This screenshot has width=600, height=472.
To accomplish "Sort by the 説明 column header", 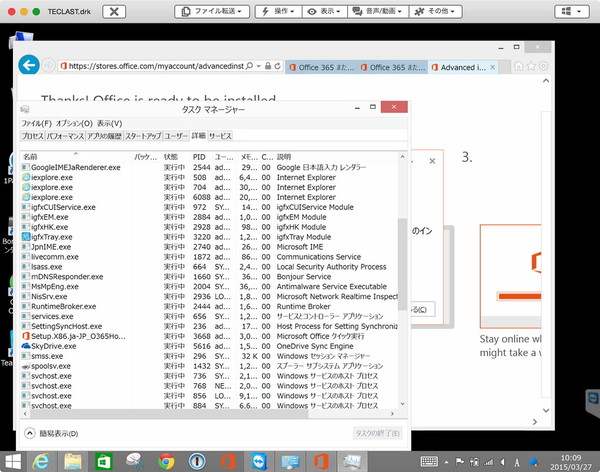I will pos(337,157).
